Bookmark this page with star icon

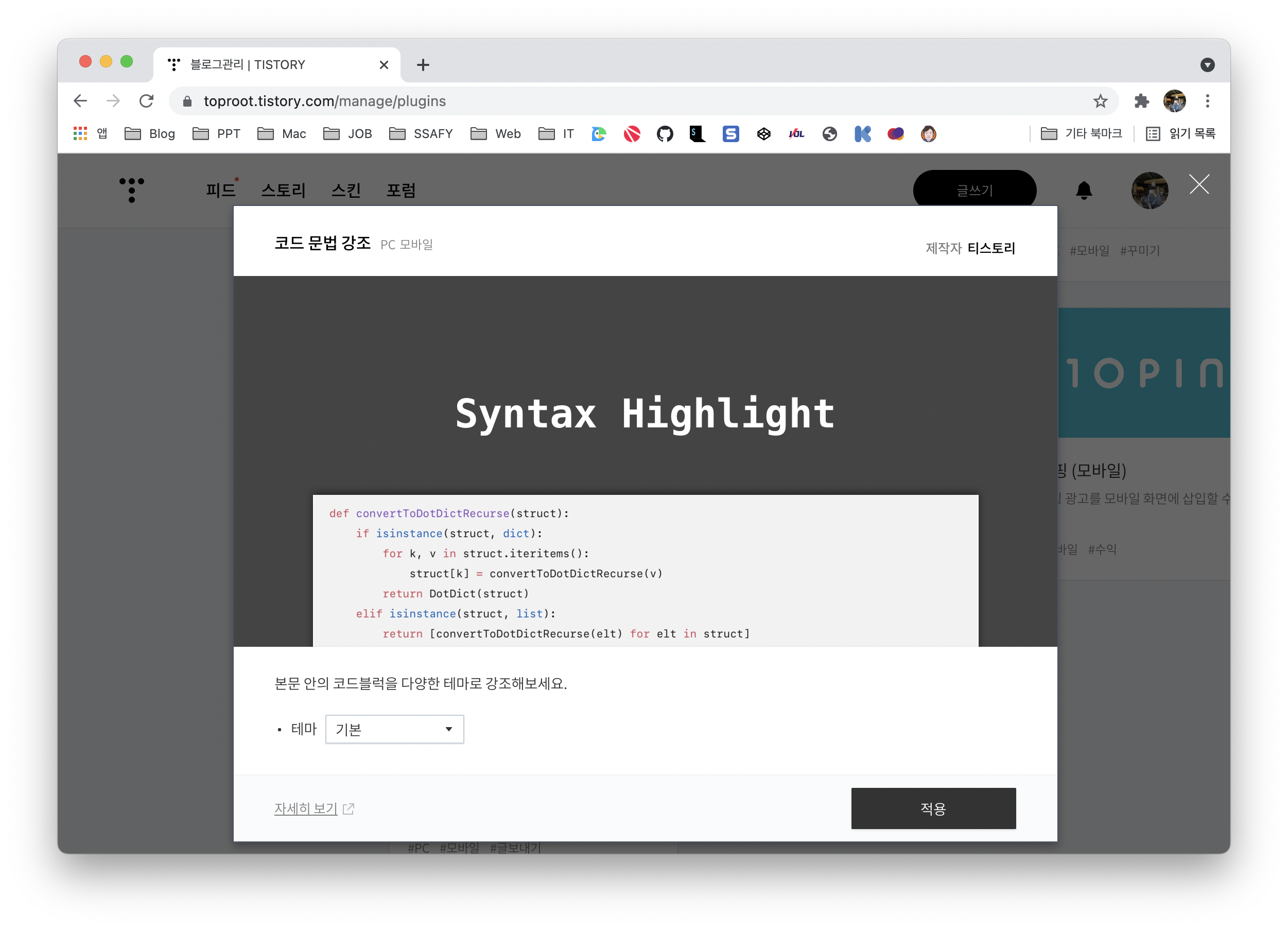click(x=1100, y=101)
